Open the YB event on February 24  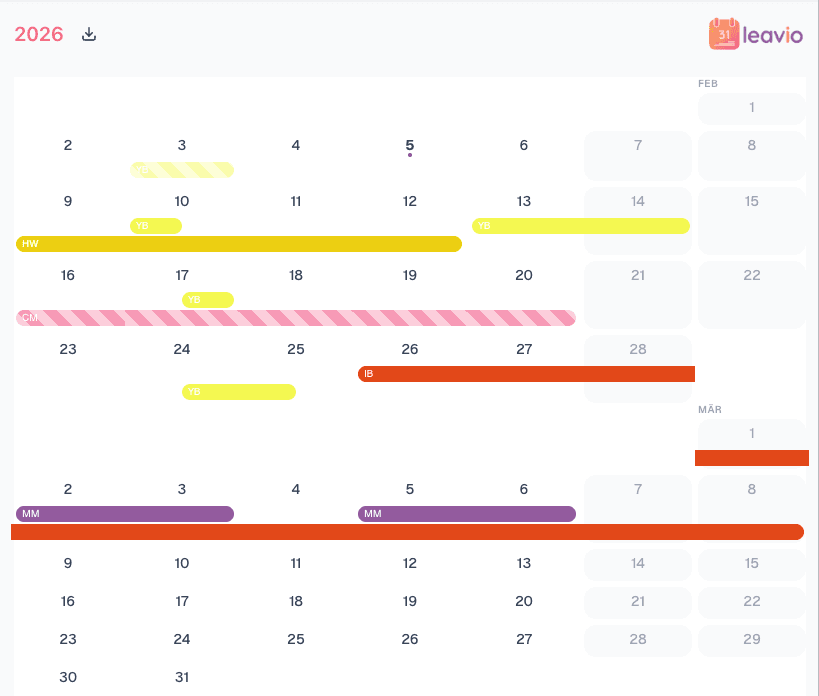point(238,391)
